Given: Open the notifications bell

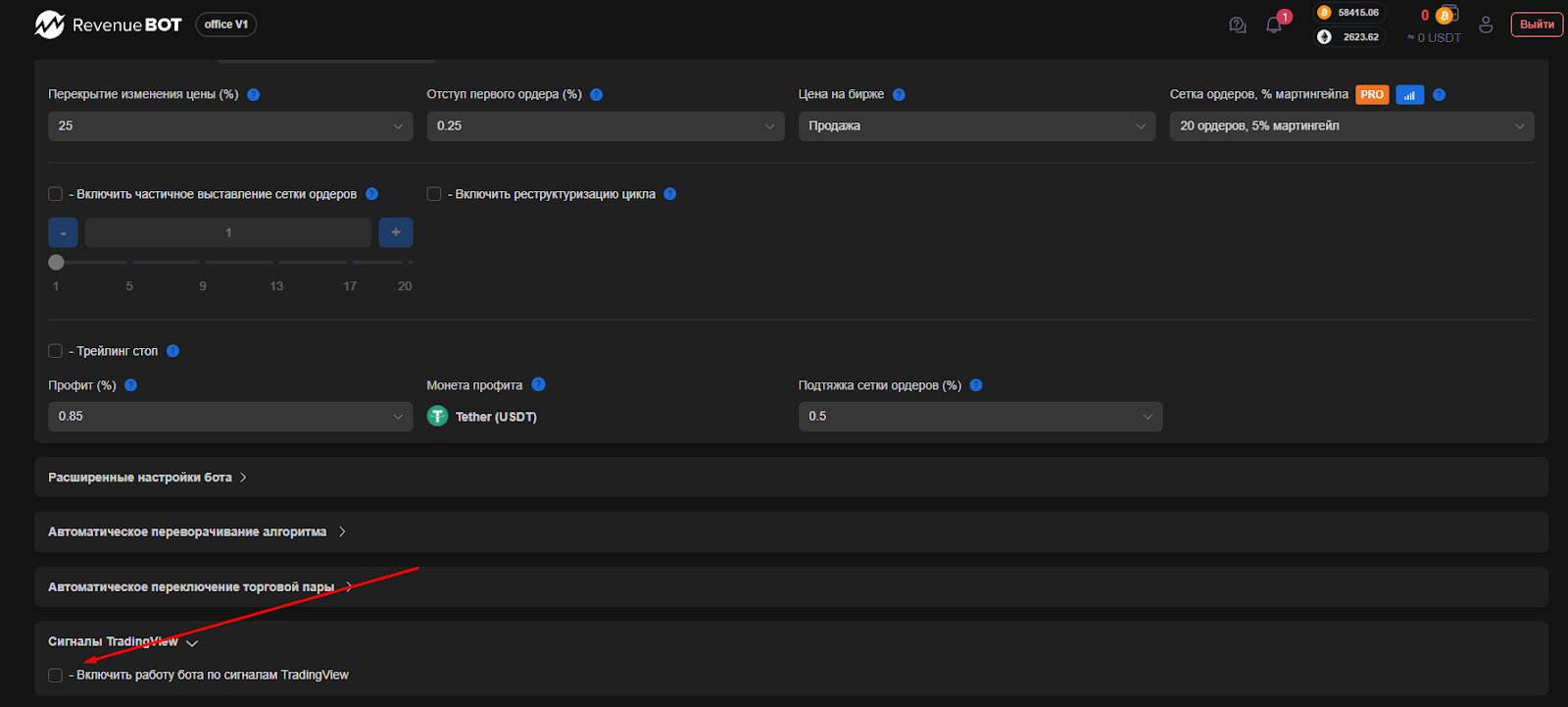Looking at the screenshot, I should pos(1274,25).
